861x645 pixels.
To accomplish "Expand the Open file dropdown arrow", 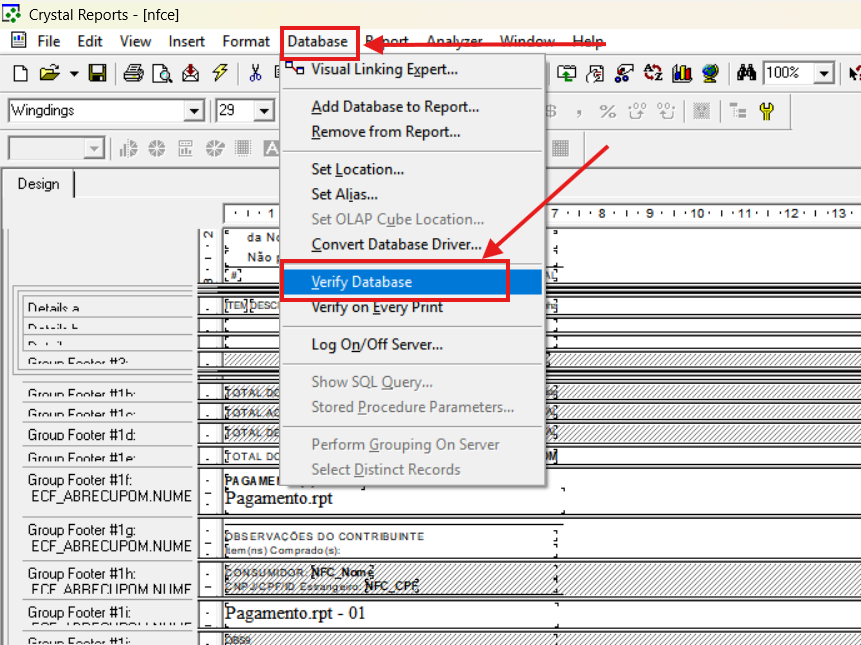I will pos(74,73).
